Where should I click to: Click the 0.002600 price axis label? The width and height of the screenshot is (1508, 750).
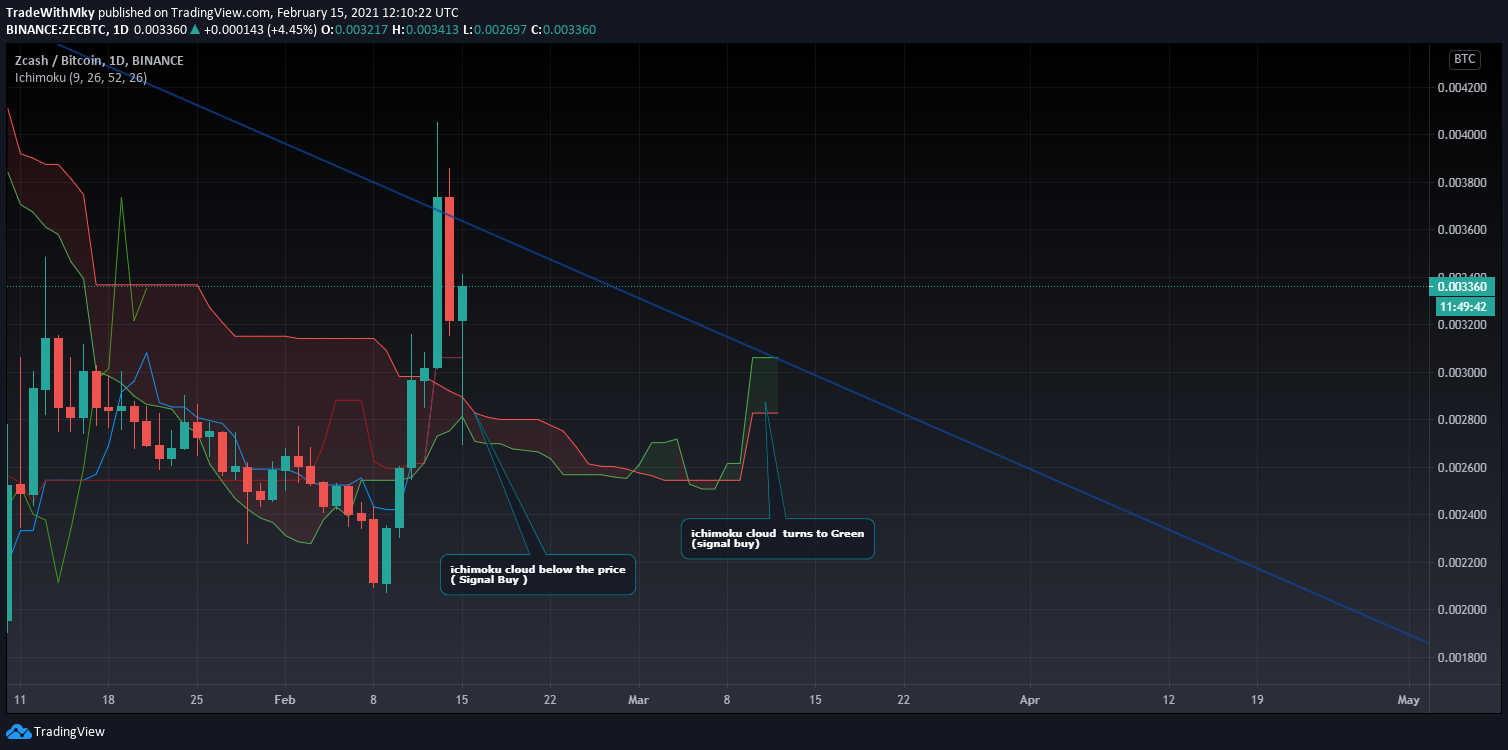tap(1461, 467)
